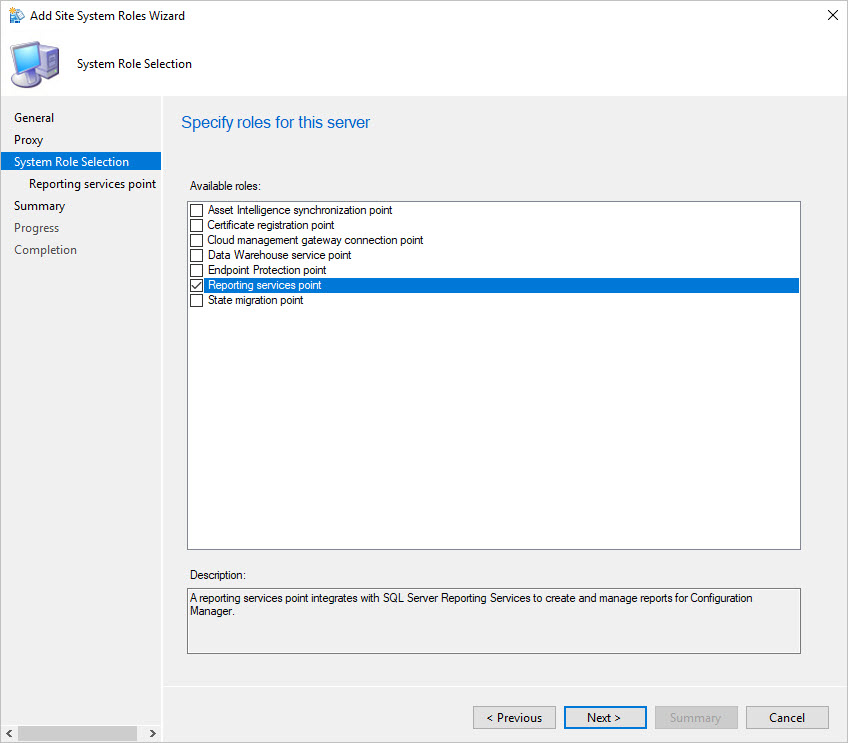Click the computer monitor header icon
The image size is (848, 743).
click(35, 64)
